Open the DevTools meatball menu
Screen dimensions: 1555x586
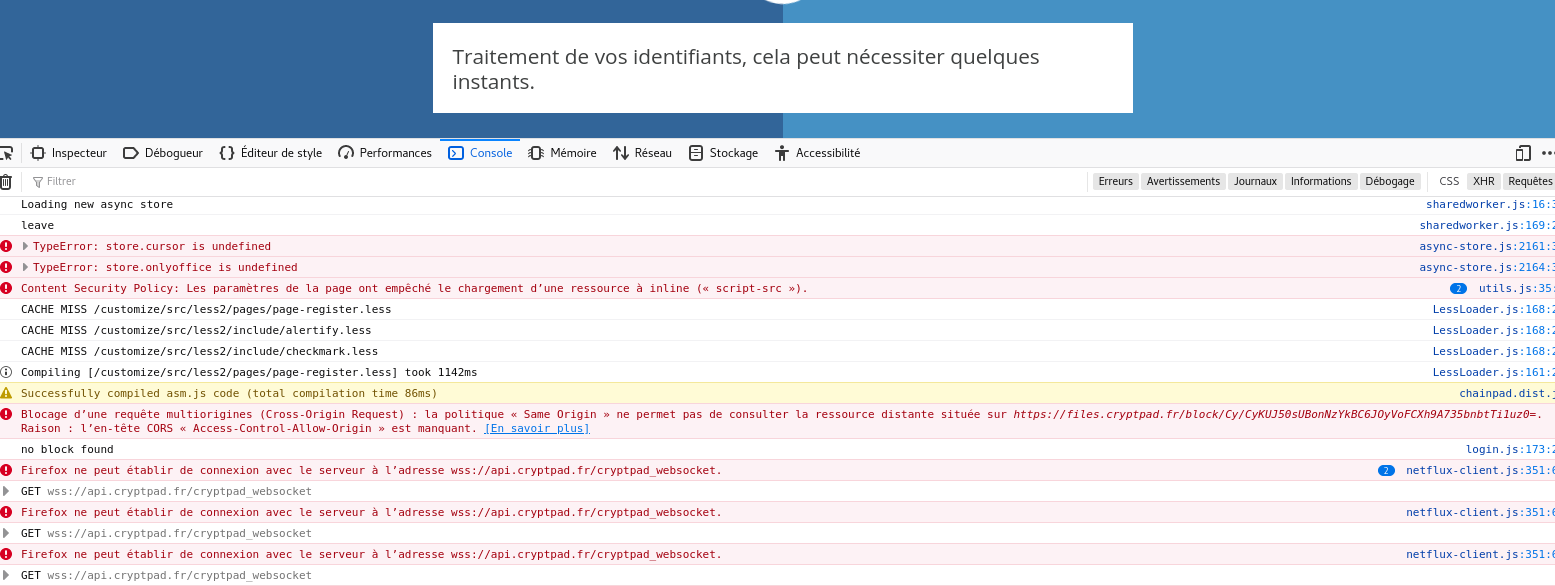click(1548, 152)
